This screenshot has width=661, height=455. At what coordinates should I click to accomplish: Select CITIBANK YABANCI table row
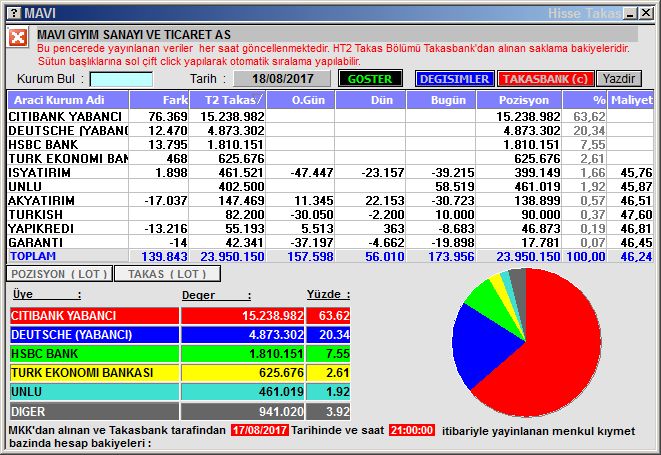(330, 116)
